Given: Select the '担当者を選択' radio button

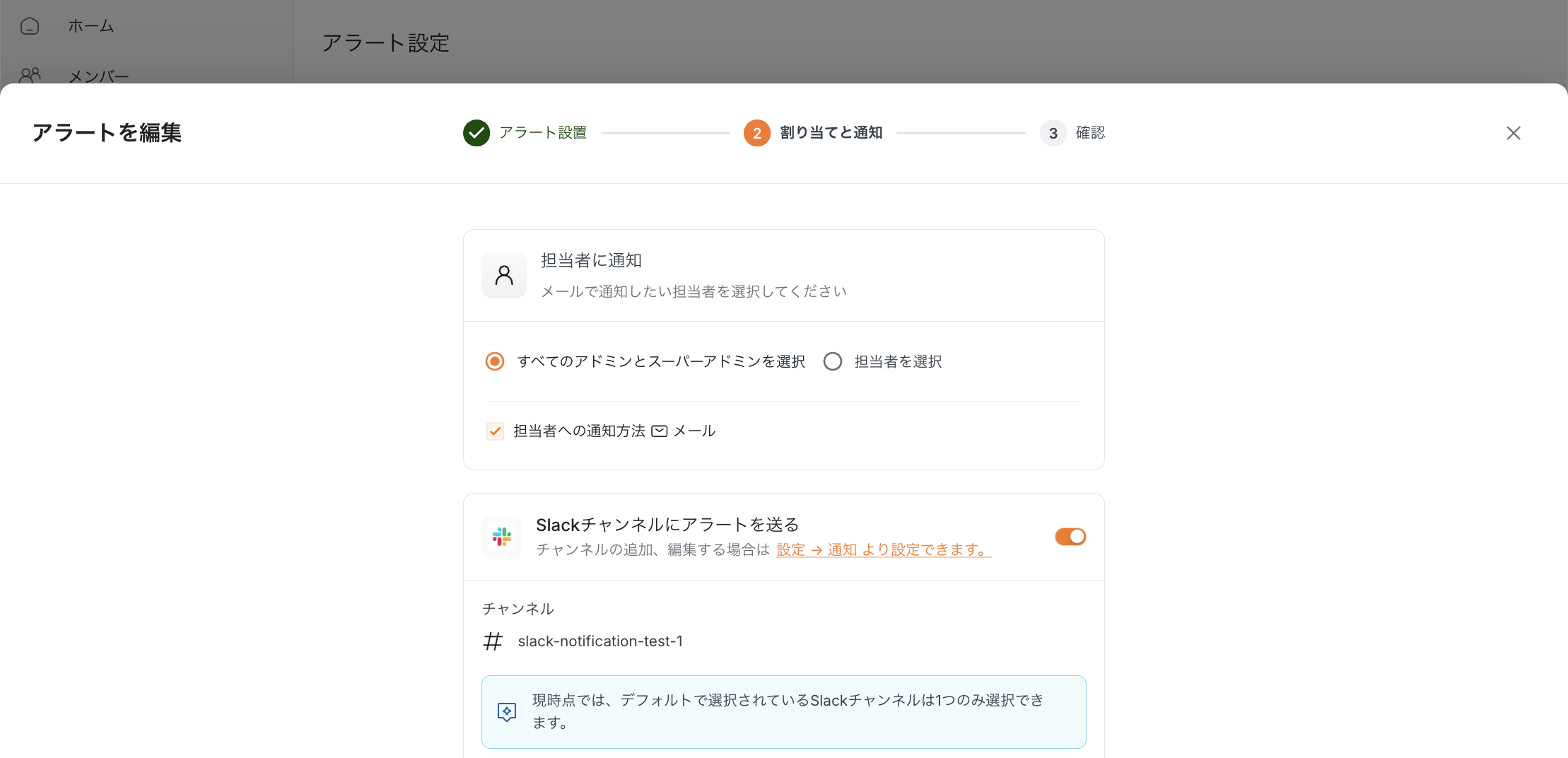Looking at the screenshot, I should 833,361.
